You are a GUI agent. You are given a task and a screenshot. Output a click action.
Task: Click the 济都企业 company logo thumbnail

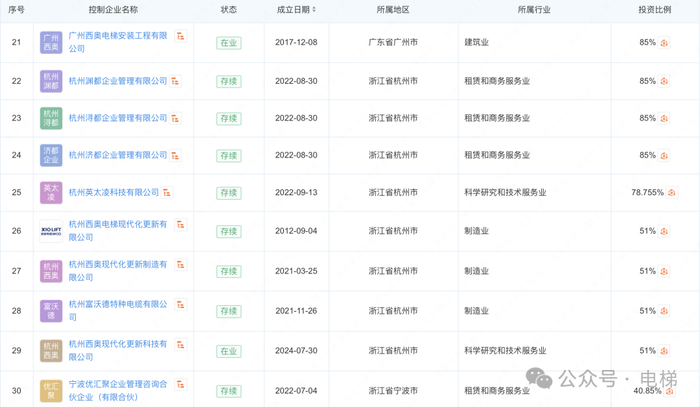click(x=51, y=155)
